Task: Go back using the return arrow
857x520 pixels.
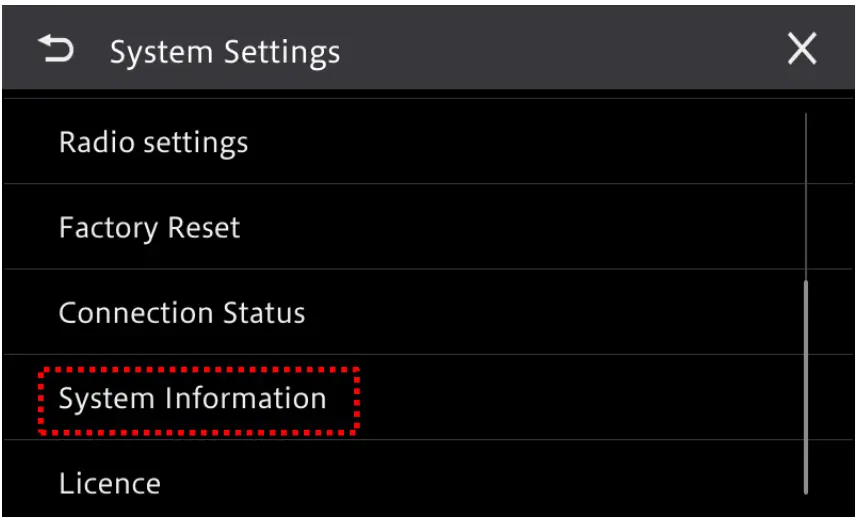Action: pos(56,49)
